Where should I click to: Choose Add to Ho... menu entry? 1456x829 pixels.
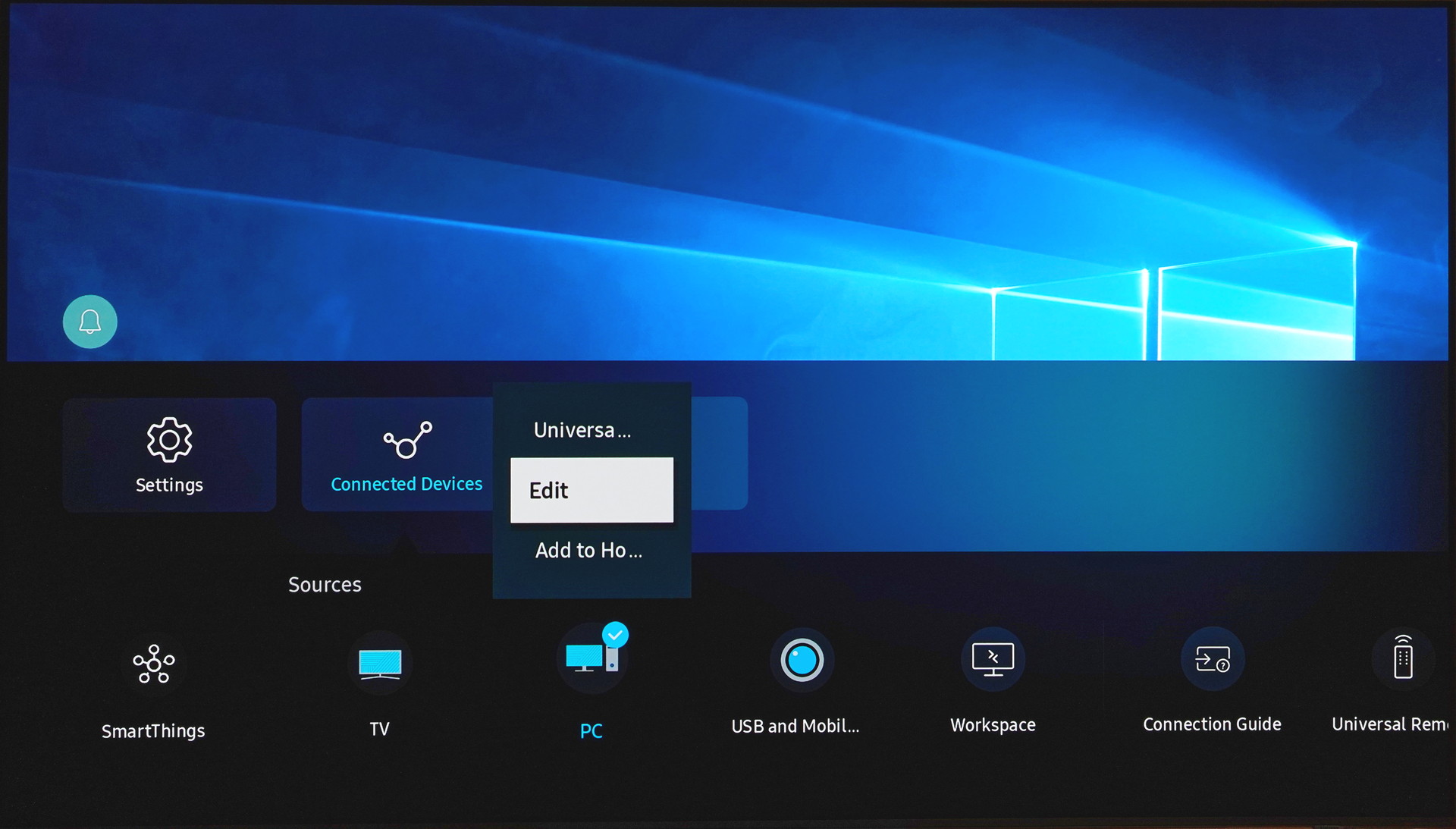[588, 551]
